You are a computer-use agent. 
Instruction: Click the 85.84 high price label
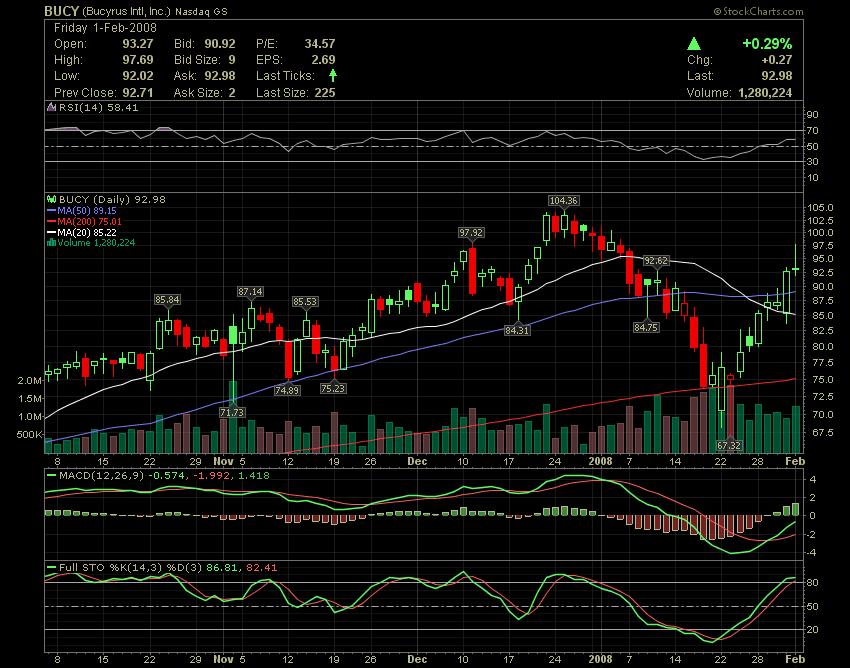pyautogui.click(x=167, y=300)
